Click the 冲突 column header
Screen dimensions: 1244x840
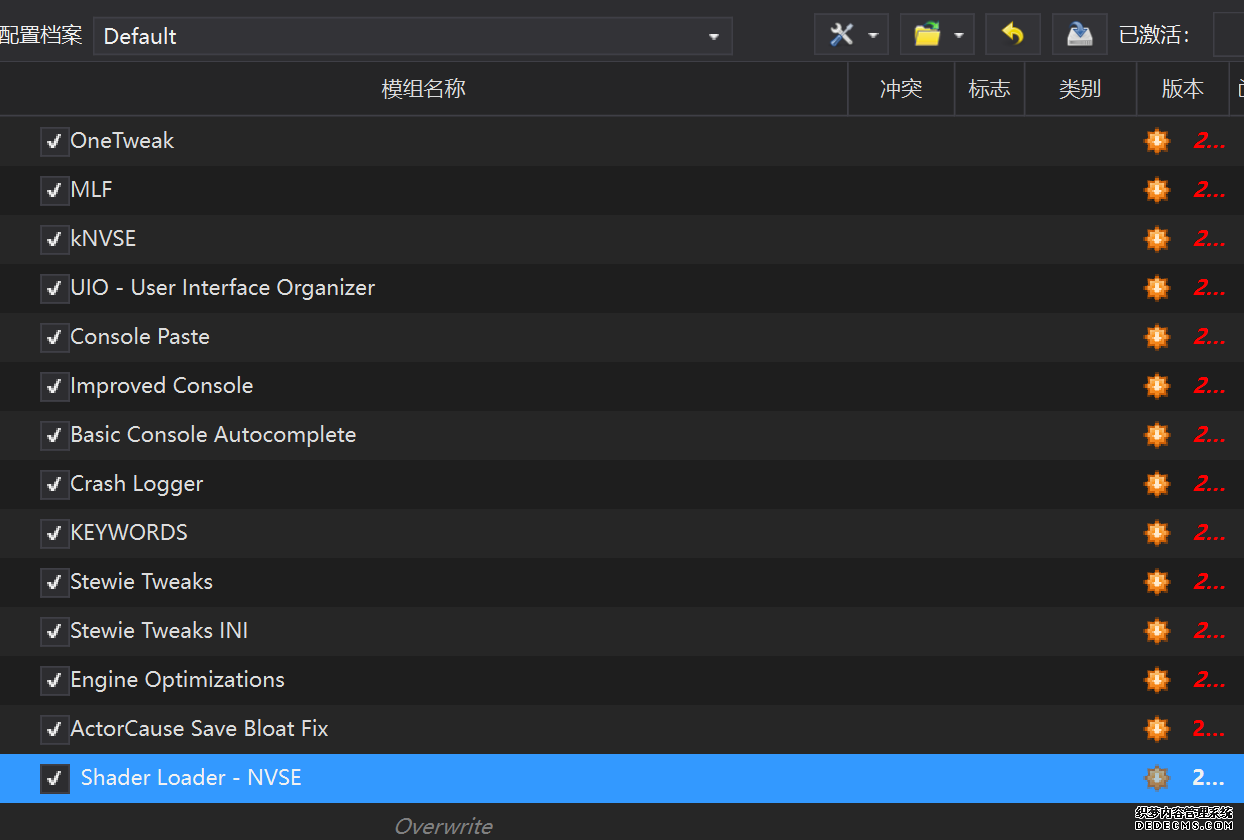(x=900, y=89)
